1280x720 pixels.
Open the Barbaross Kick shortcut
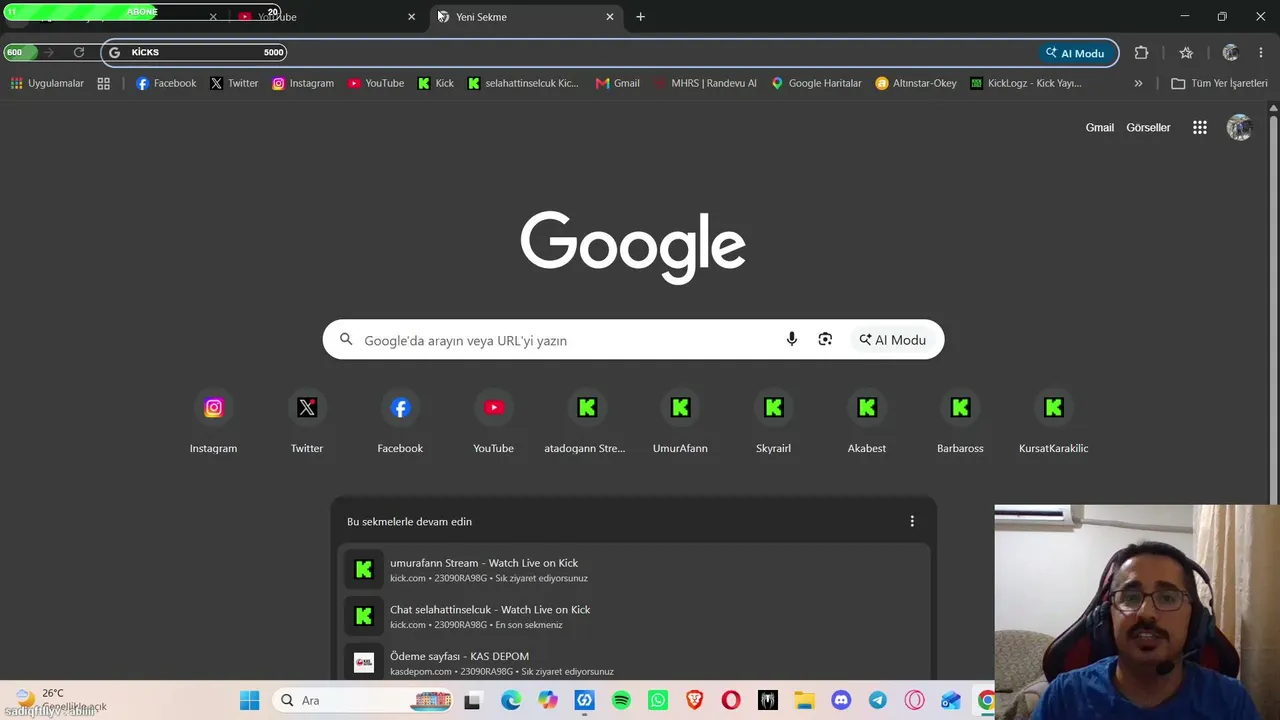(960, 421)
